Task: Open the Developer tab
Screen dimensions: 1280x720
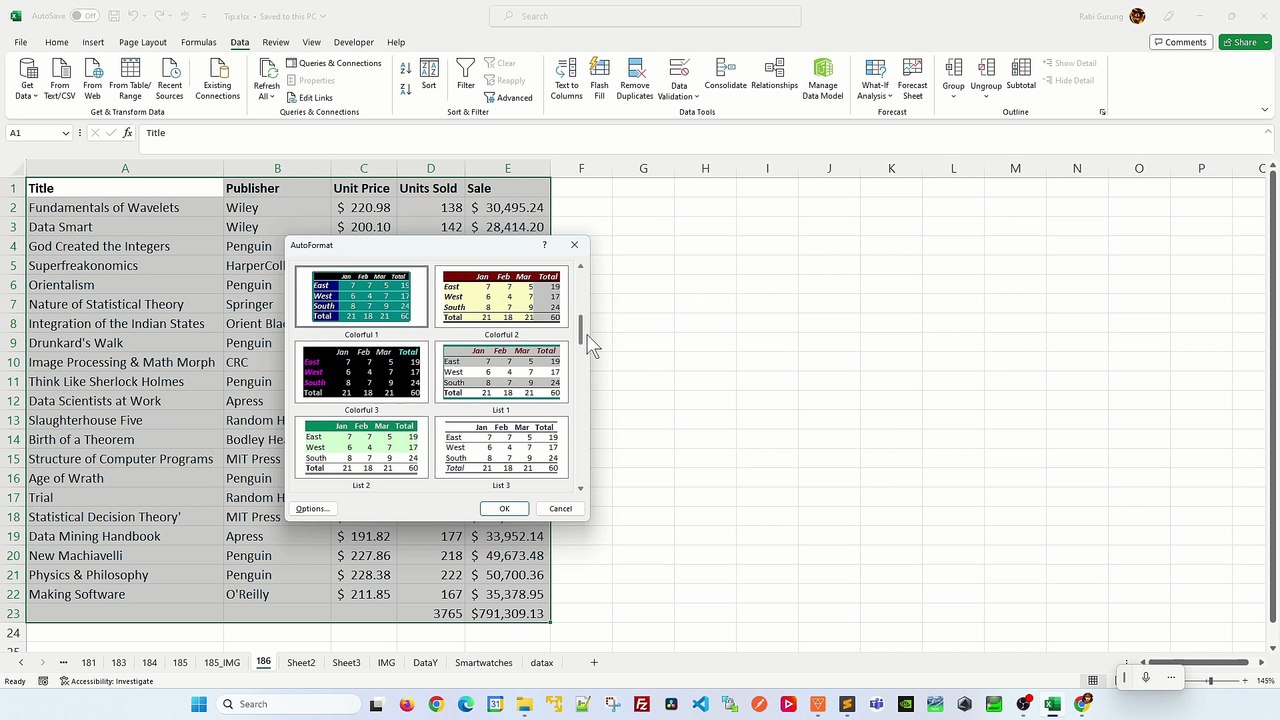Action: click(x=353, y=42)
